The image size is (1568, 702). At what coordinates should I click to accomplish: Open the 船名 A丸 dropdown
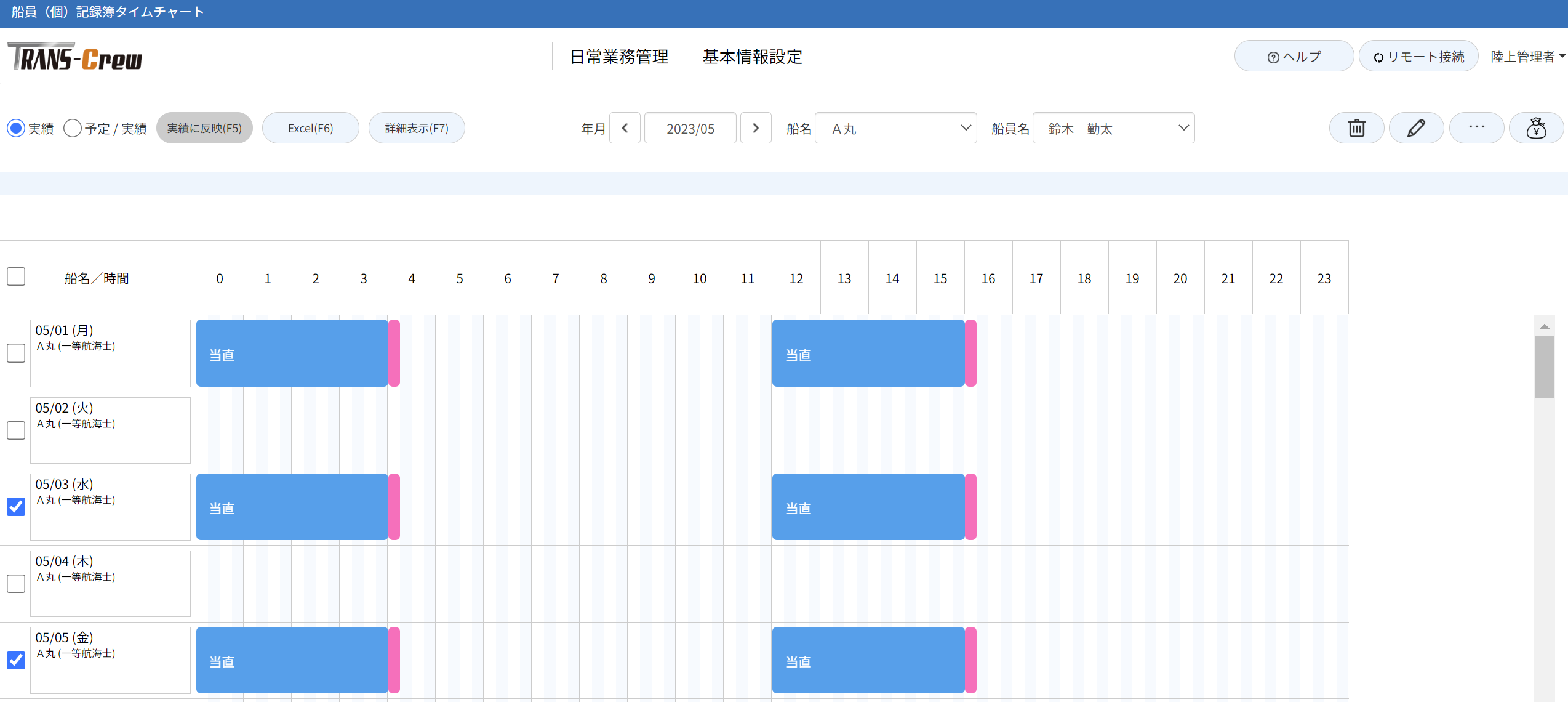(x=895, y=128)
